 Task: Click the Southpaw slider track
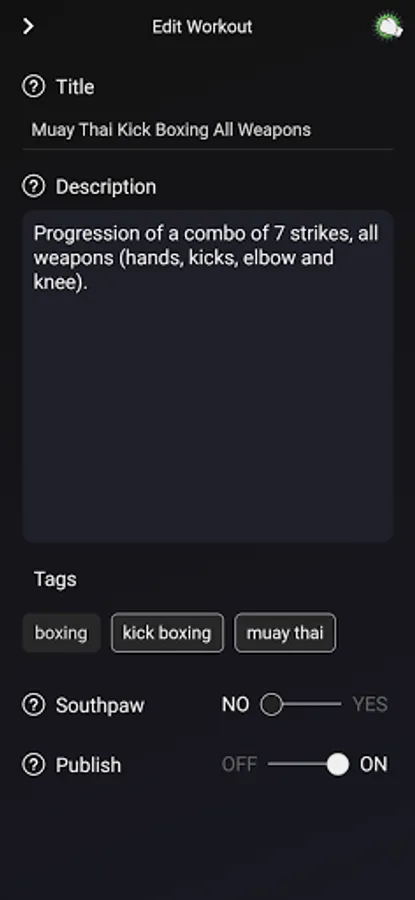[301, 704]
